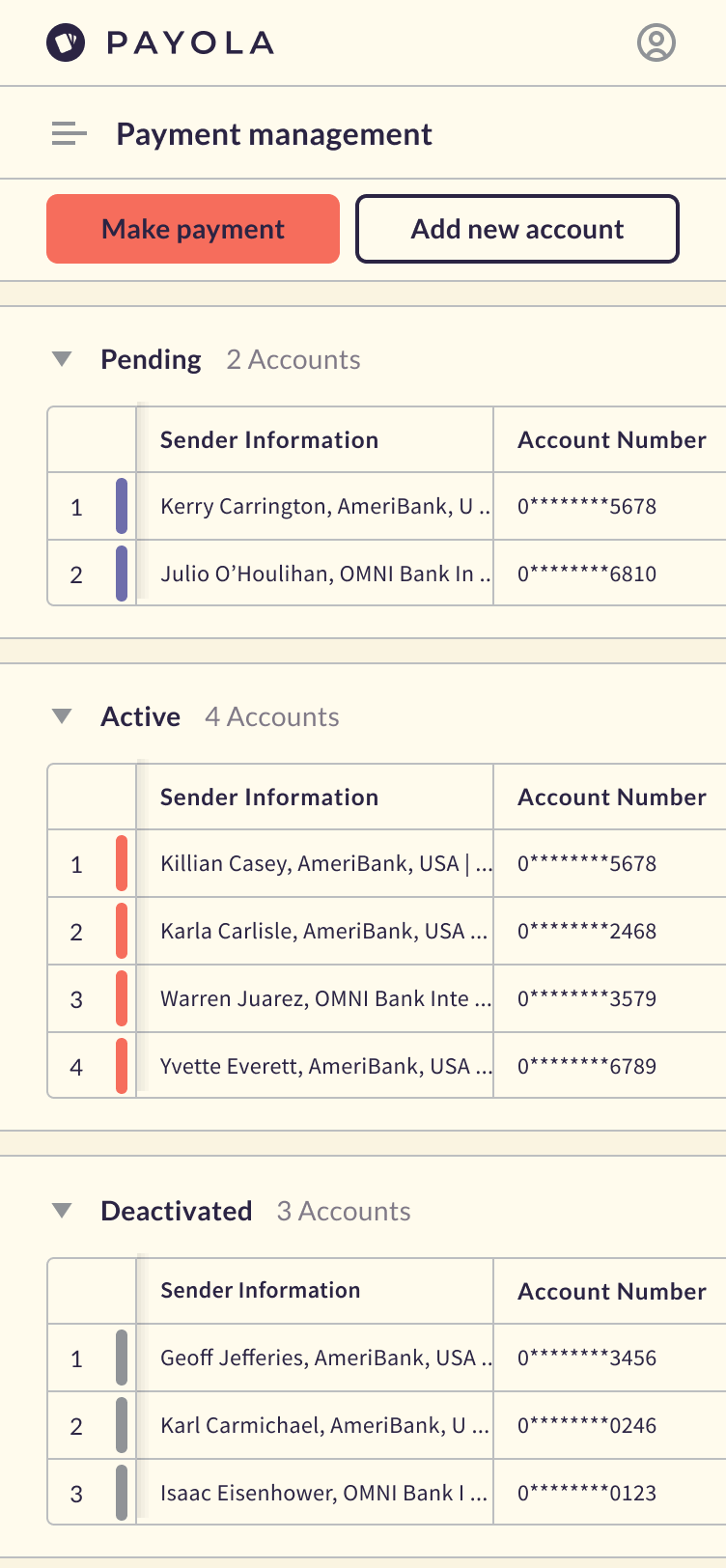Collapse the Active accounts section
The image size is (726, 1568).
pyautogui.click(x=63, y=716)
